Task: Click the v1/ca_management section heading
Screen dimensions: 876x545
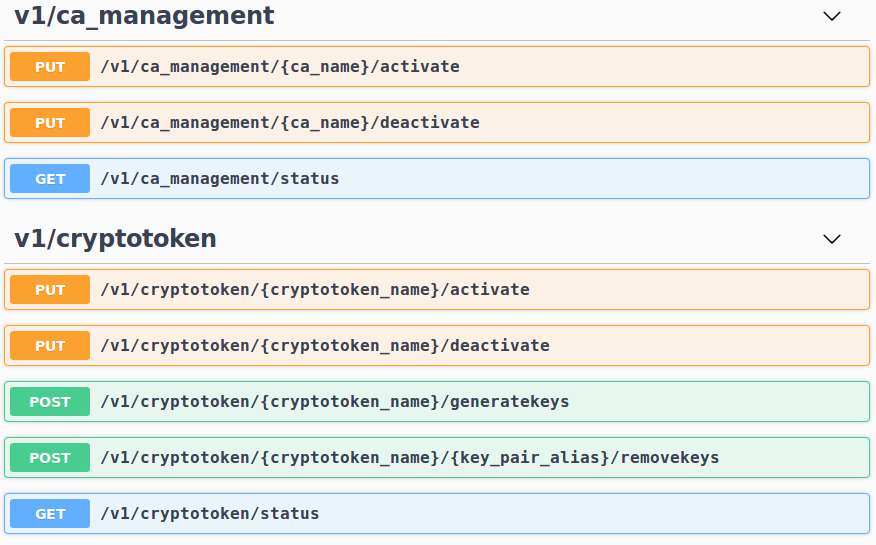Action: coord(144,16)
